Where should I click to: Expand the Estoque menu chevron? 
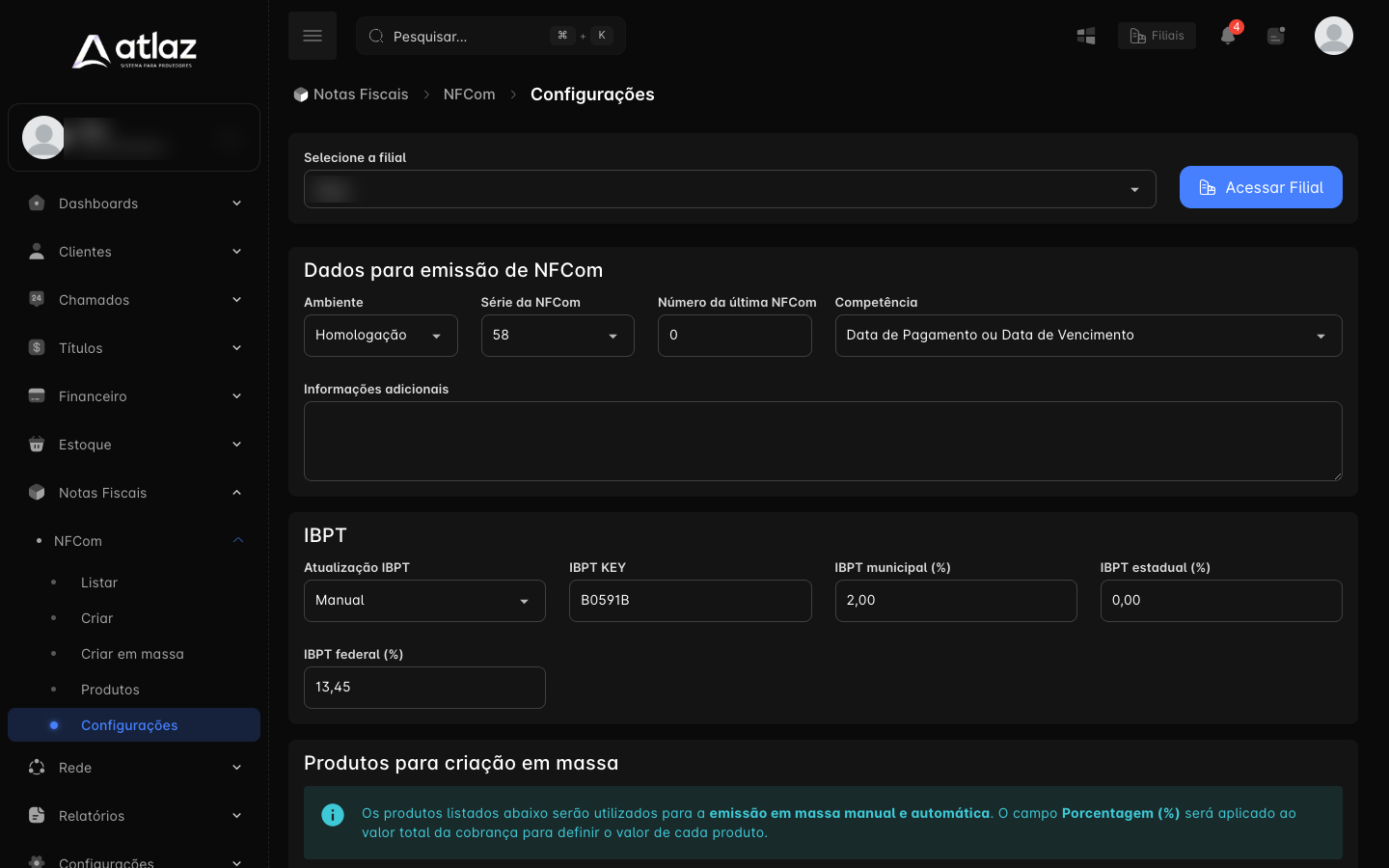(236, 444)
